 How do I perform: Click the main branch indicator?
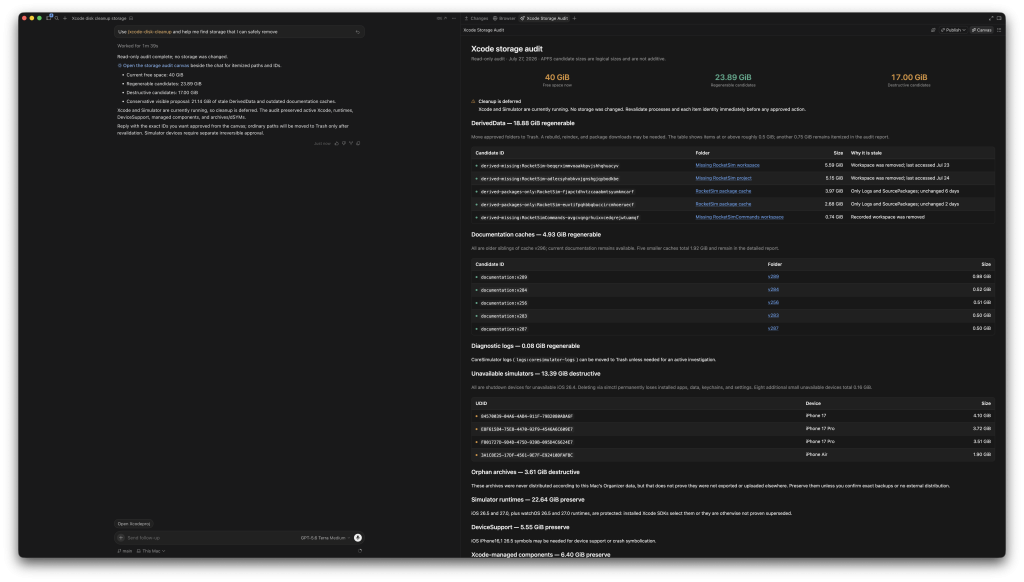click(125, 551)
